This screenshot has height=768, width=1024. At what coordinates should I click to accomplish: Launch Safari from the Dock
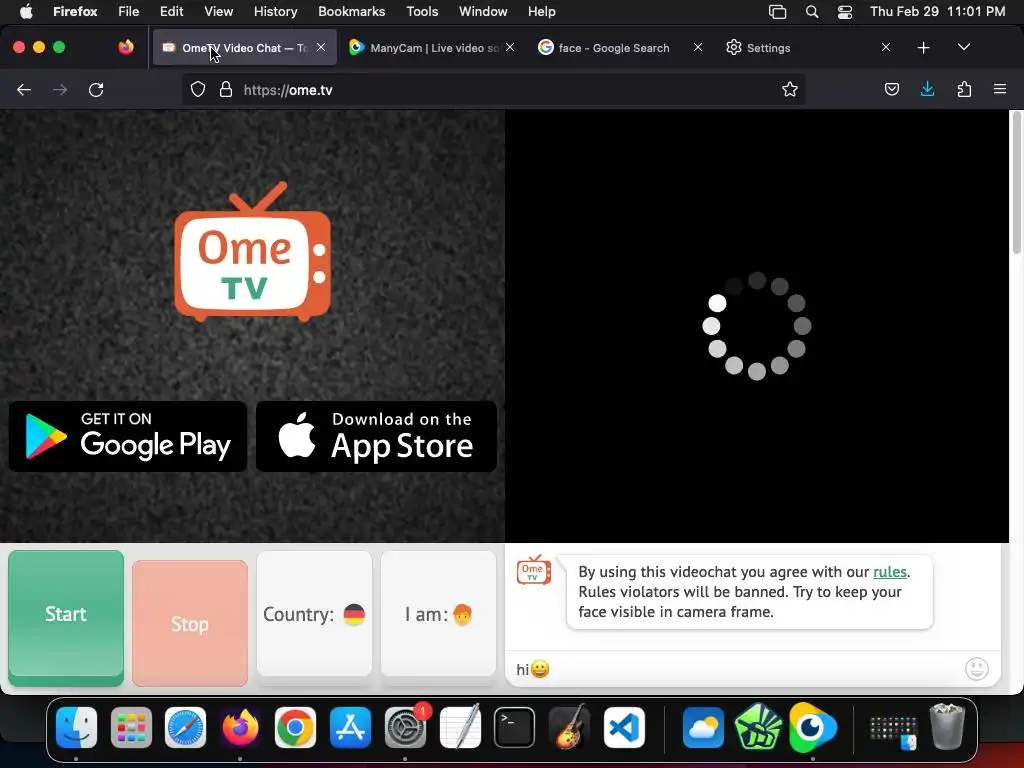[185, 727]
